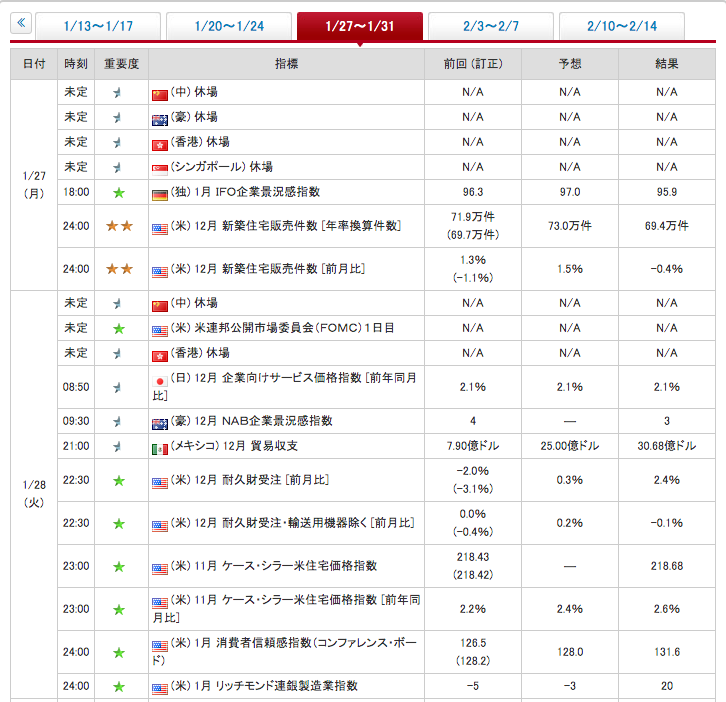Click the two orange stars for 年率換算件数 row
This screenshot has width=726, height=702.
click(x=119, y=226)
